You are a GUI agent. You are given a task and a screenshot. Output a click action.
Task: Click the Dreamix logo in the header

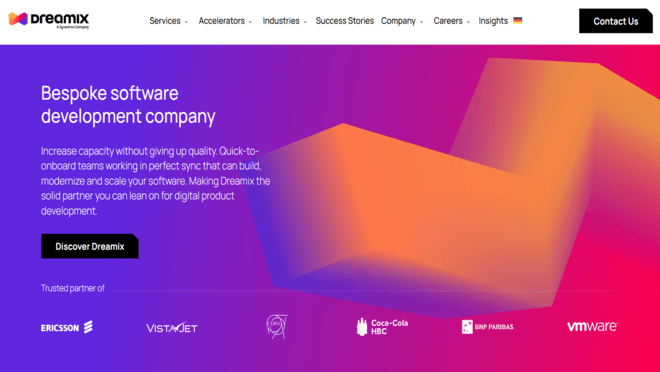[49, 20]
